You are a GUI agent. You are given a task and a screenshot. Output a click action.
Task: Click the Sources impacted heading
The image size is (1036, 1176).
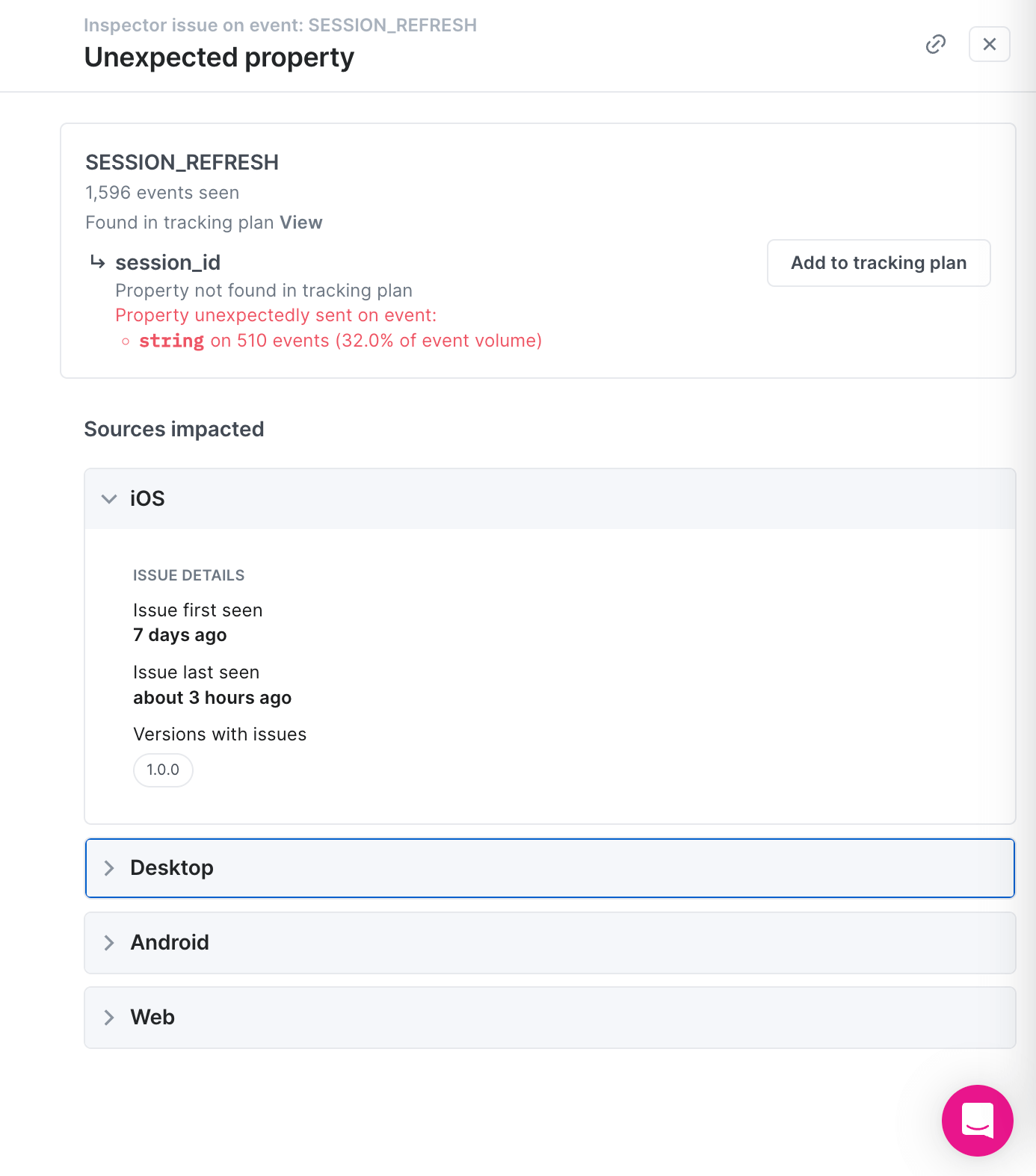(174, 430)
